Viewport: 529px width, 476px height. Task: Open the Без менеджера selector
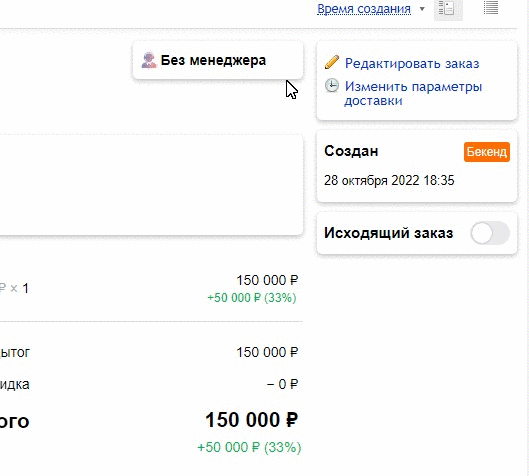coord(218,61)
